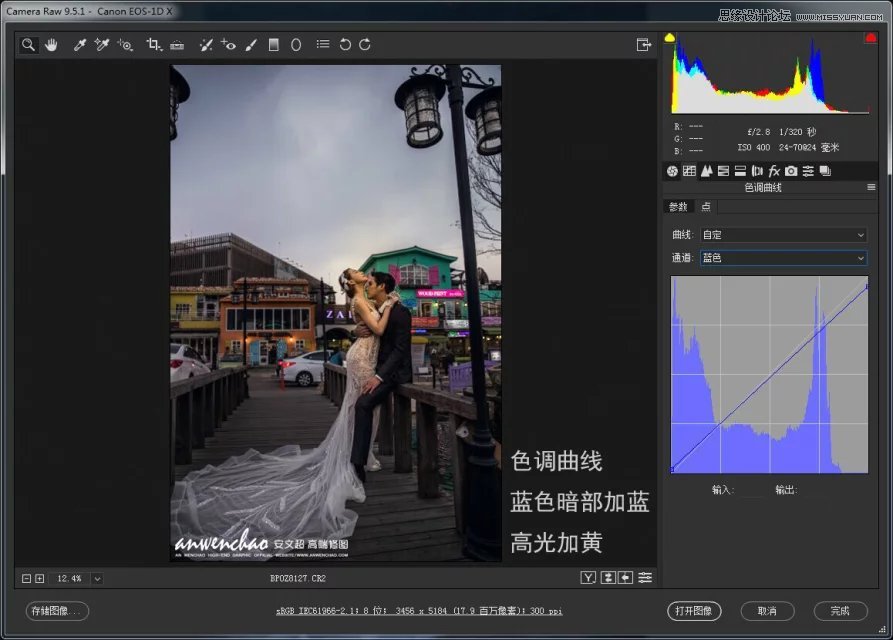This screenshot has height=640, width=893.
Task: Click the 打开图像 open image button
Action: 694,611
